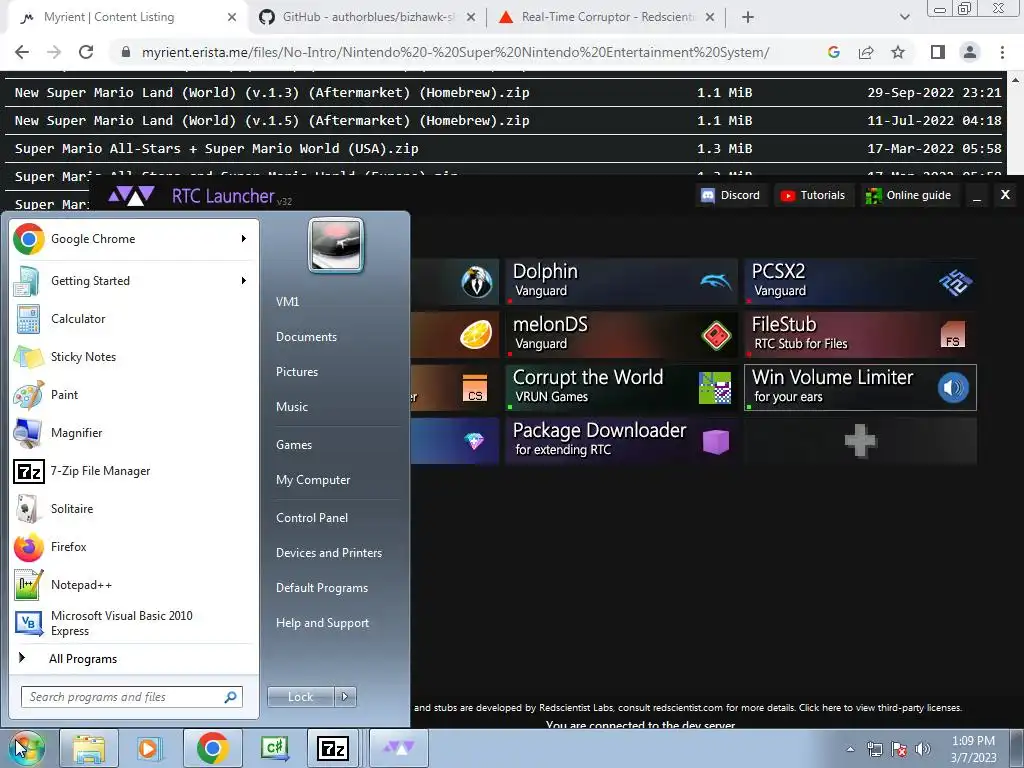The width and height of the screenshot is (1024, 768).
Task: Open a new Chrome tab
Action: (x=748, y=18)
